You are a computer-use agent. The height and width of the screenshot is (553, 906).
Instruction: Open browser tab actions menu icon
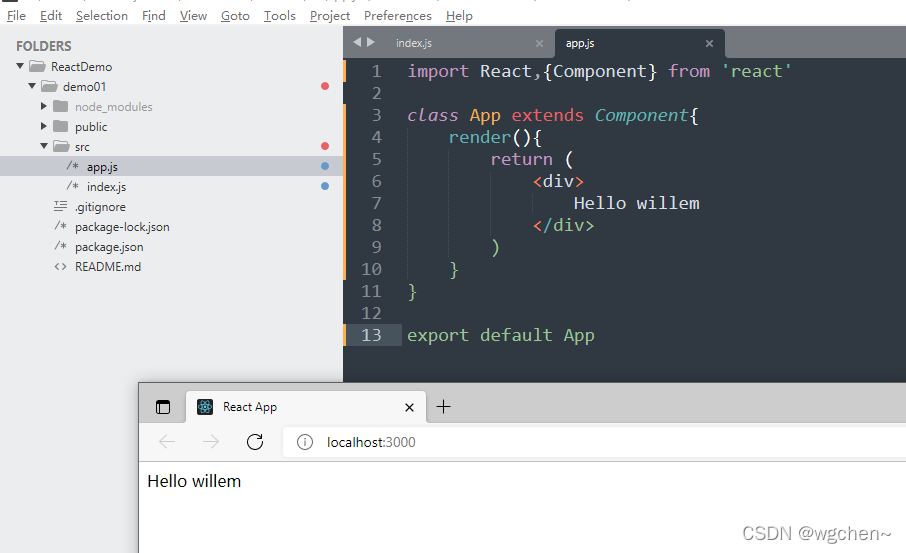pyautogui.click(x=163, y=407)
